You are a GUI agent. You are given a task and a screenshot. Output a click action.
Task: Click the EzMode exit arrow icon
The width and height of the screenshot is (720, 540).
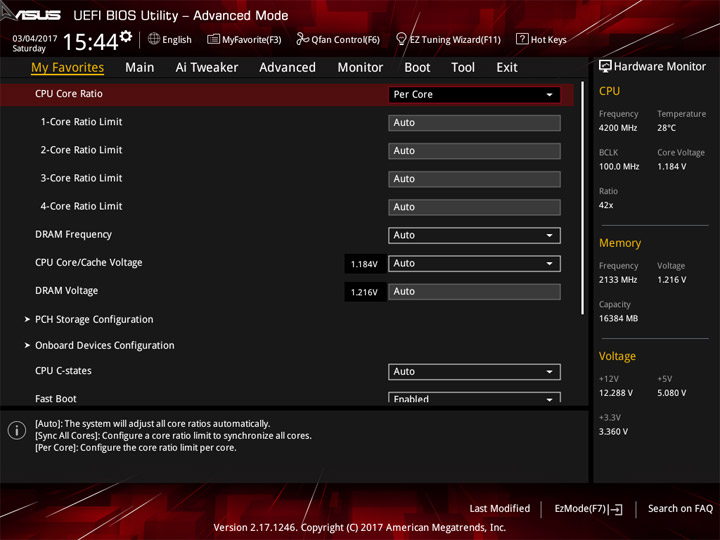616,509
